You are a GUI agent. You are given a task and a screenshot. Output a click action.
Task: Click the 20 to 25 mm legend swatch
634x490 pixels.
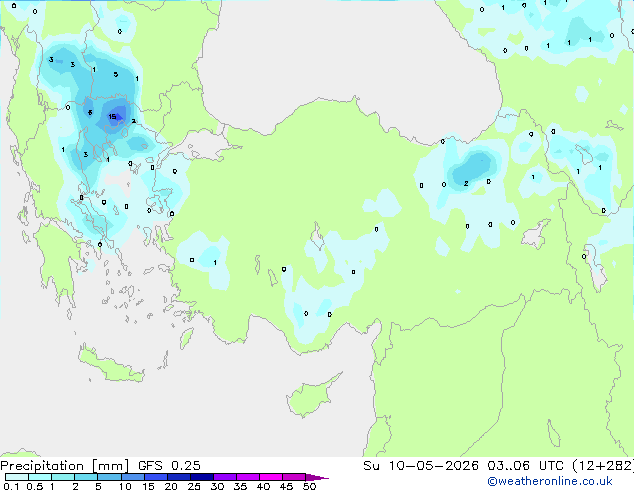pos(178,477)
